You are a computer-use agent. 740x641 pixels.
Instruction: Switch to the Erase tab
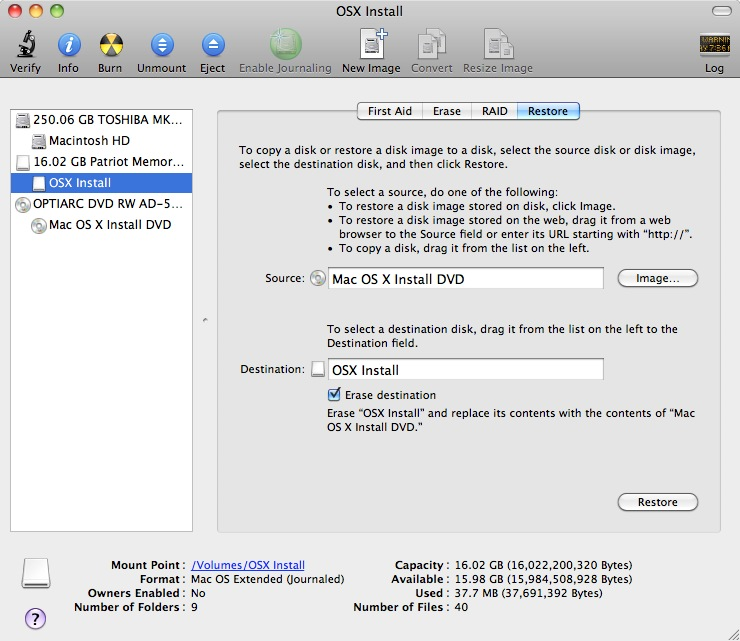[x=446, y=111]
